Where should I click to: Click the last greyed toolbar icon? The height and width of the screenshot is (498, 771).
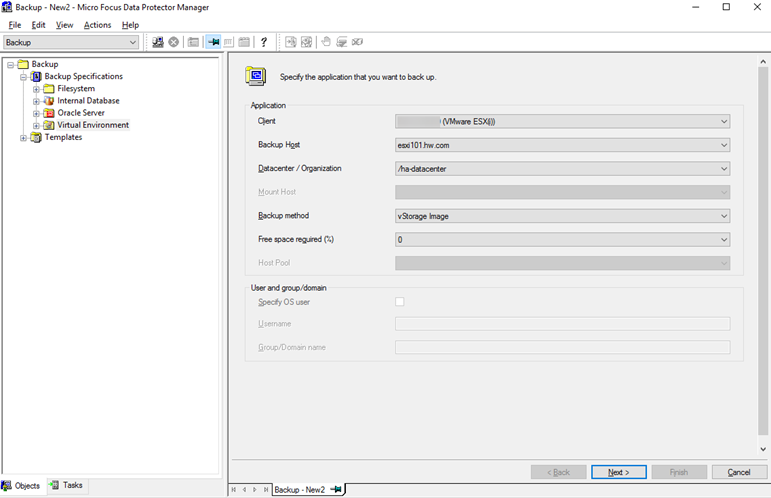pyautogui.click(x=357, y=42)
